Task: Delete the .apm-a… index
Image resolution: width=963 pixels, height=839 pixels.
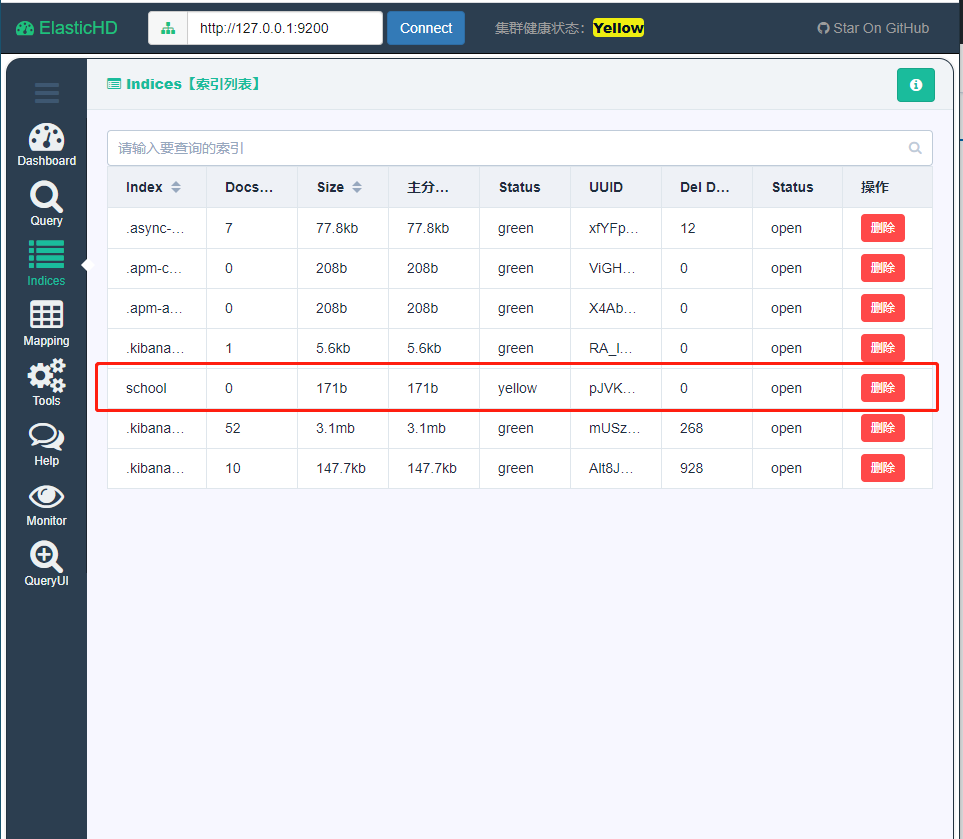Action: point(883,308)
